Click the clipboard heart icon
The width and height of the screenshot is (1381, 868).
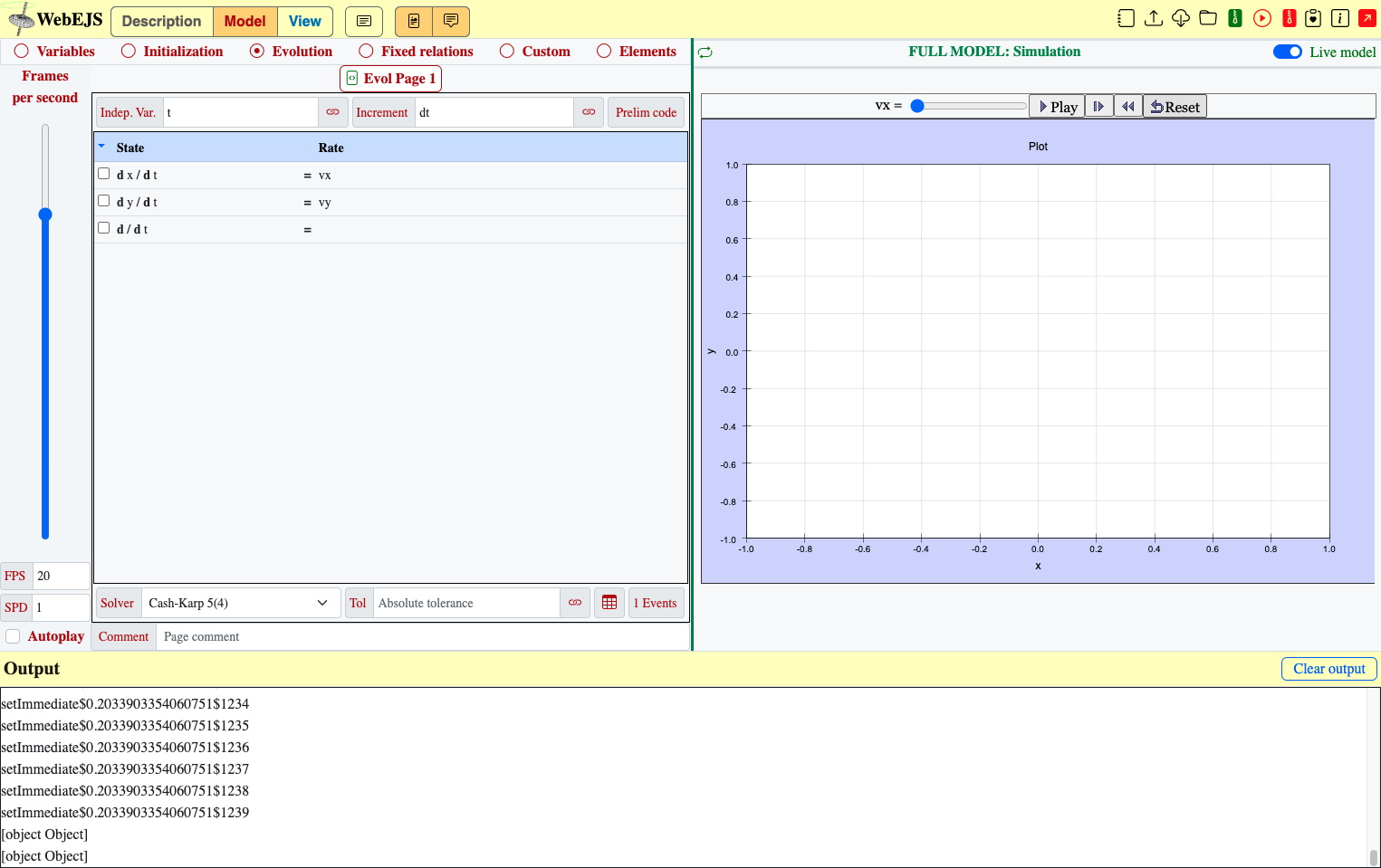(x=1313, y=18)
